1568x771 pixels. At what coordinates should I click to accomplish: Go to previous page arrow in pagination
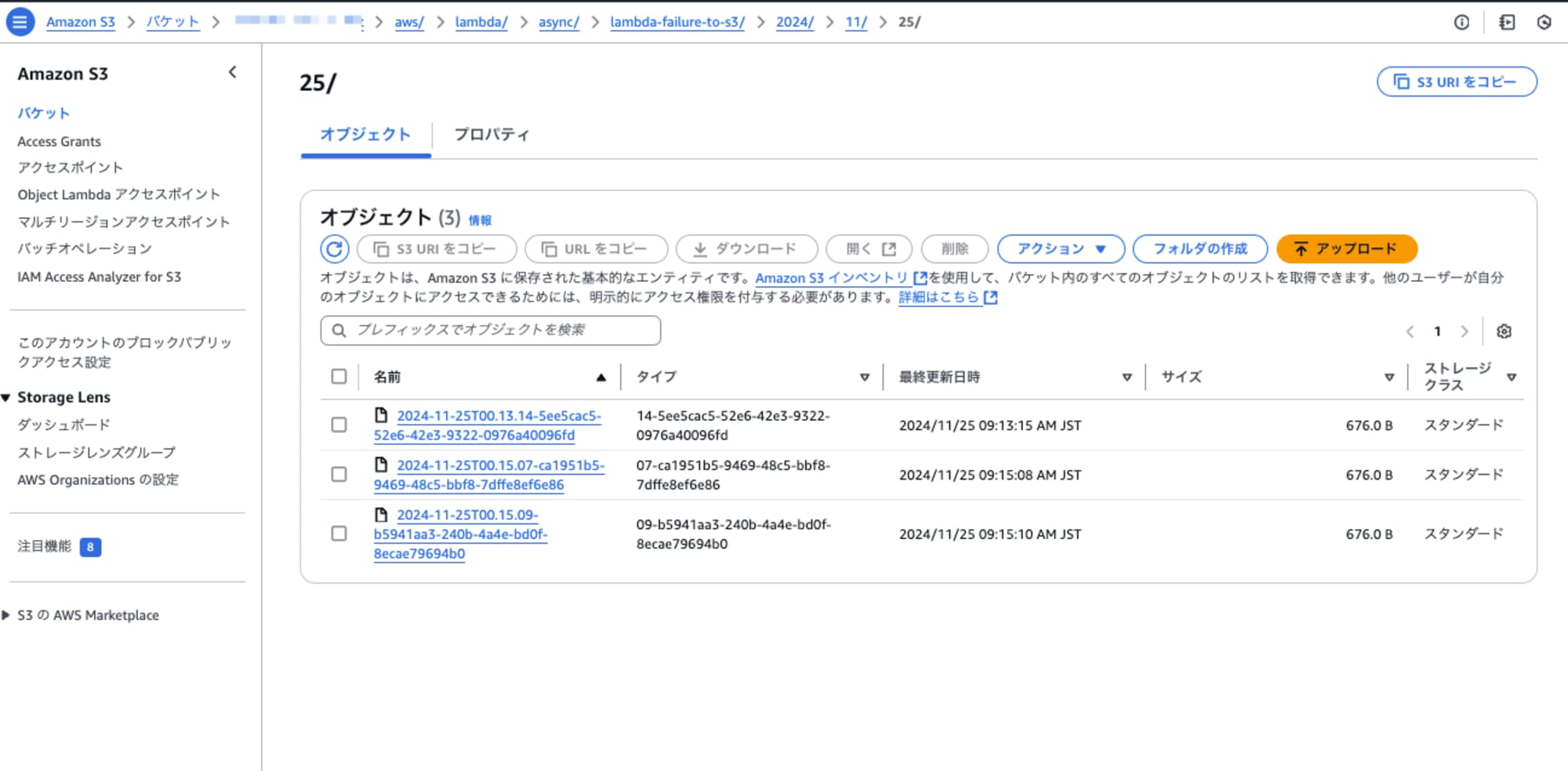(1410, 331)
